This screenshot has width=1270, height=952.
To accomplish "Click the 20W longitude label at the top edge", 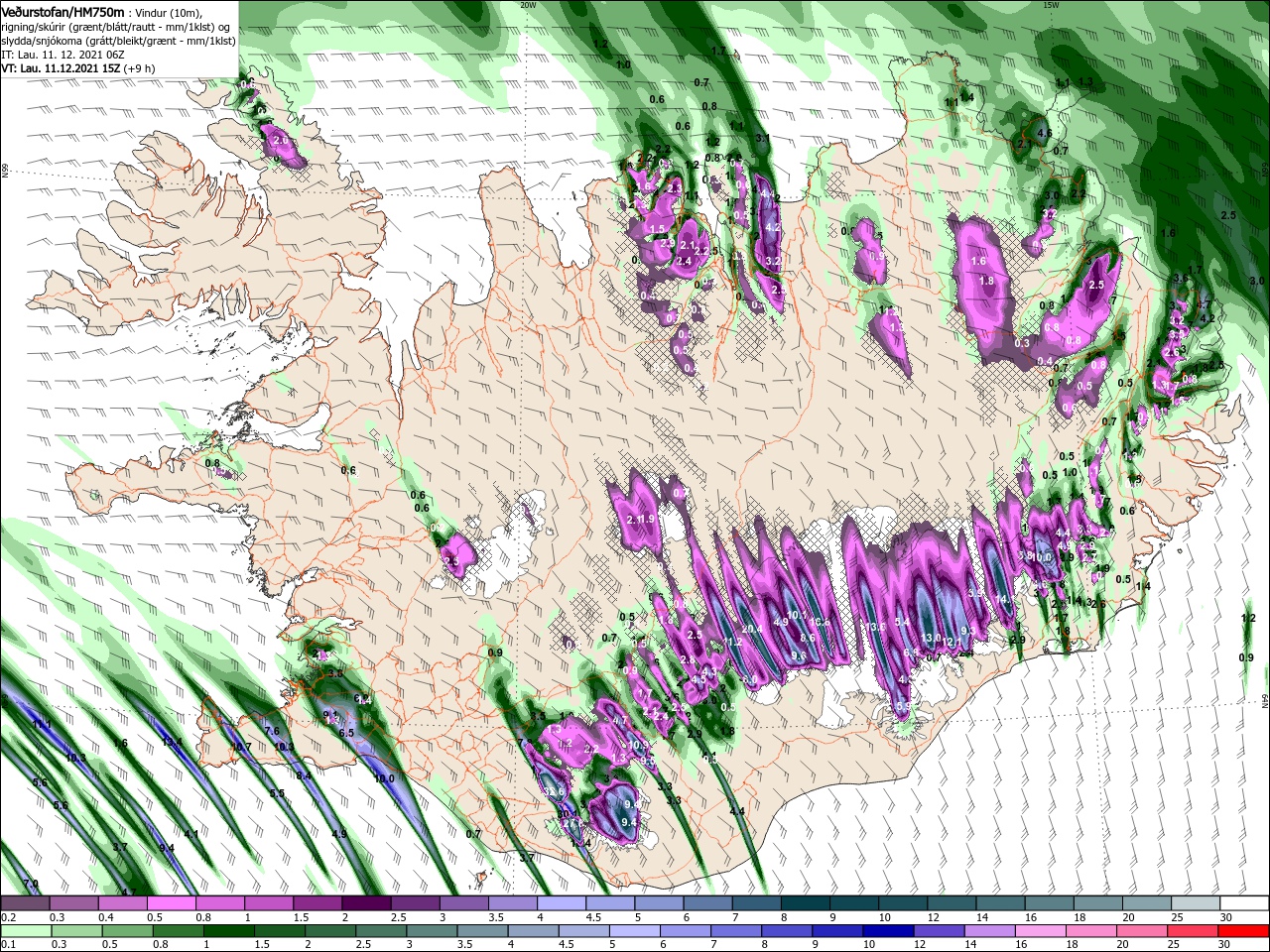I will point(528,5).
